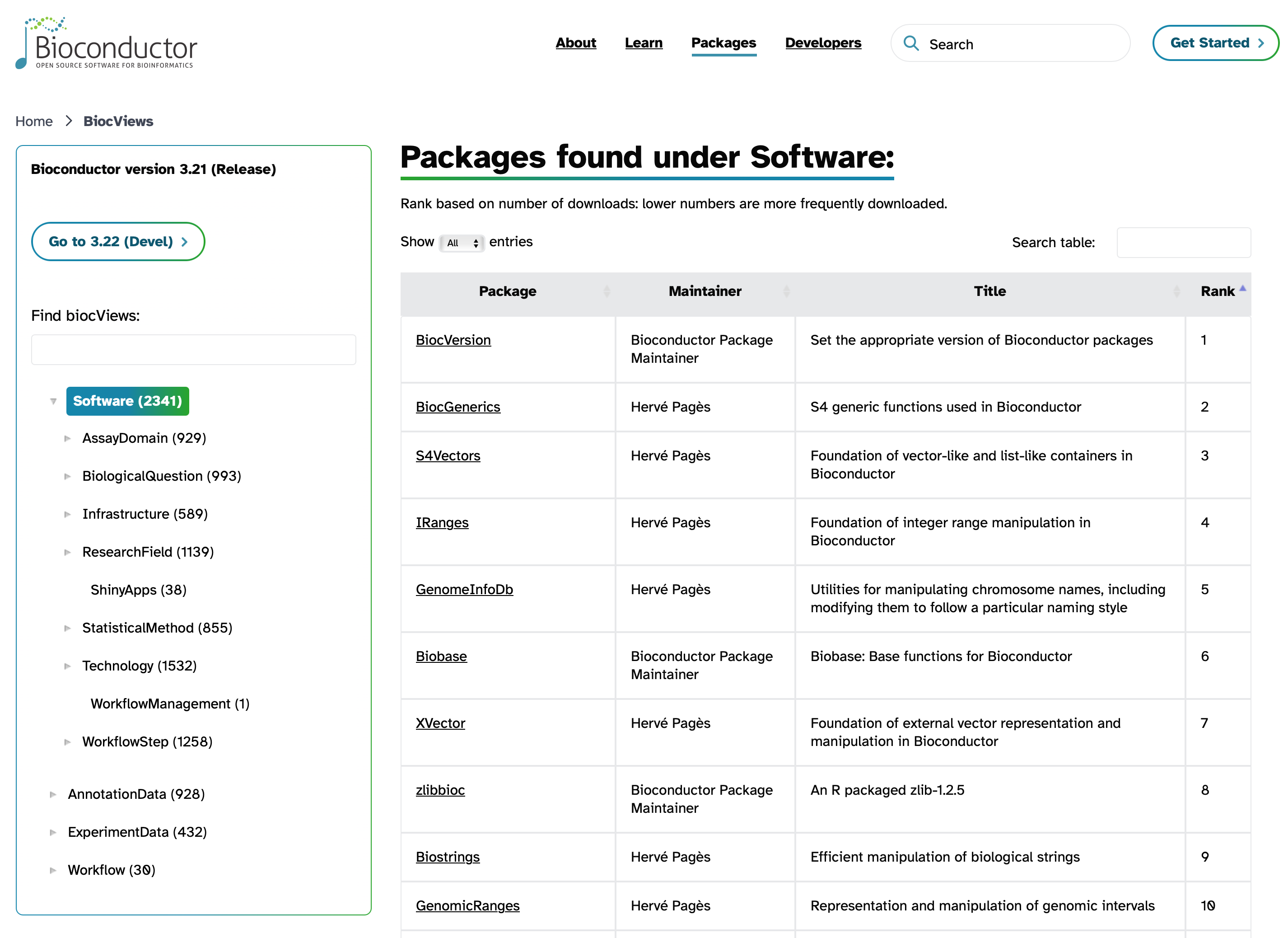Collapse the Software (2341) category
The height and width of the screenshot is (938, 1288).
(x=53, y=401)
